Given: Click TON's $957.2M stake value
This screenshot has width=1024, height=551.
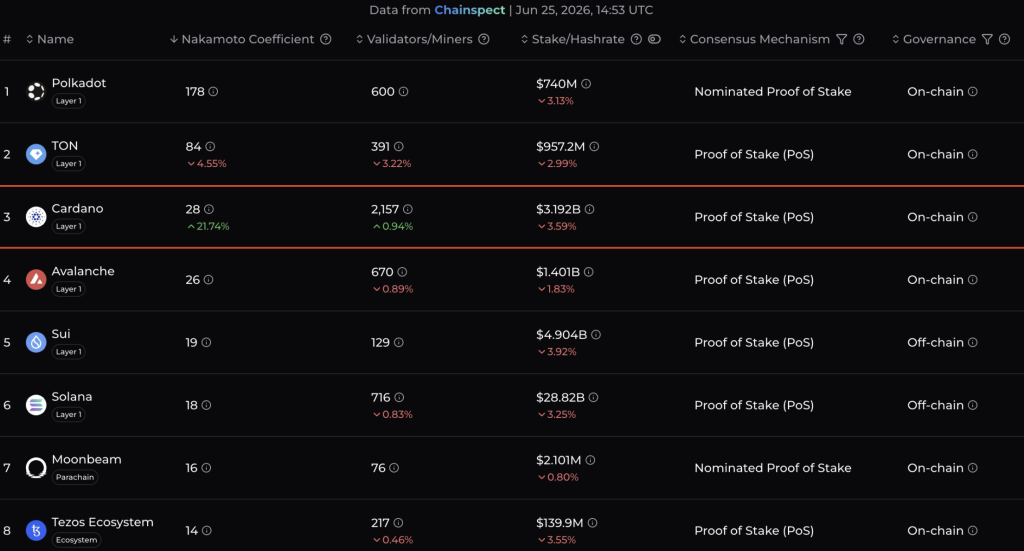Looking at the screenshot, I should 561,146.
